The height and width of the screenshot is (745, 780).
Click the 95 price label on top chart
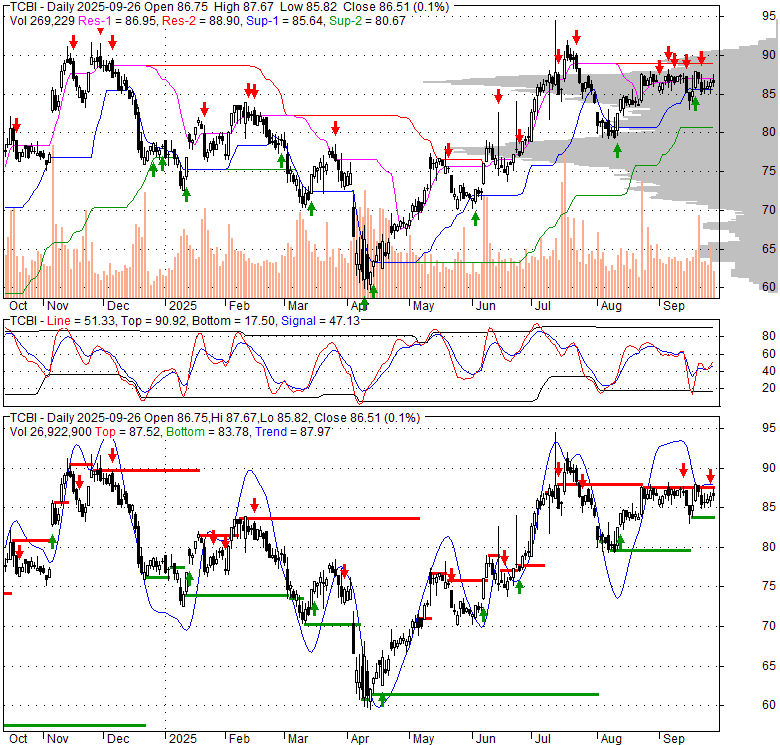pyautogui.click(x=769, y=16)
